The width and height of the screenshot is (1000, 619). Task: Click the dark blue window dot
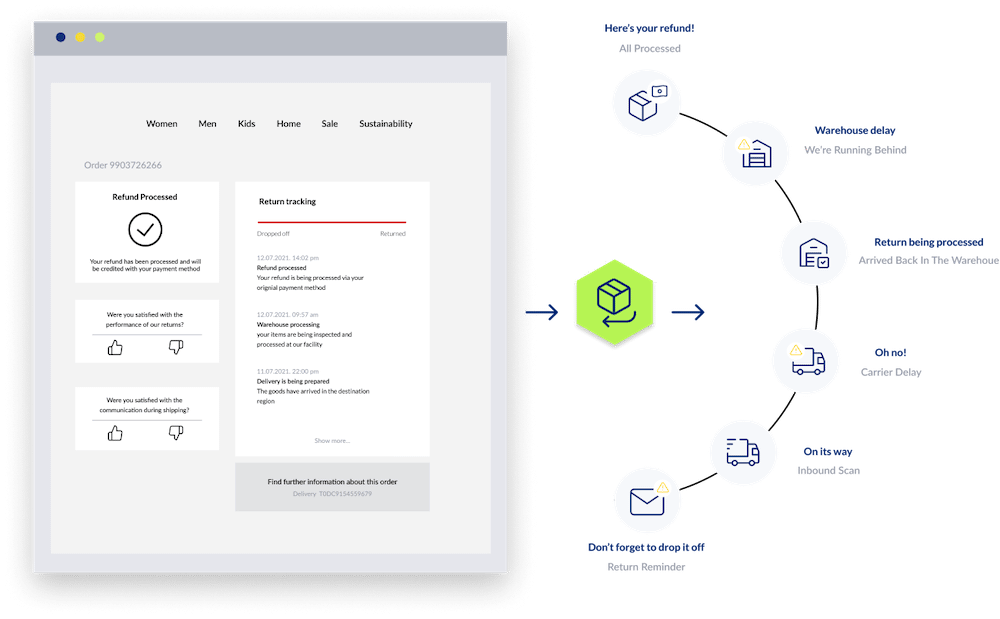pyautogui.click(x=61, y=37)
